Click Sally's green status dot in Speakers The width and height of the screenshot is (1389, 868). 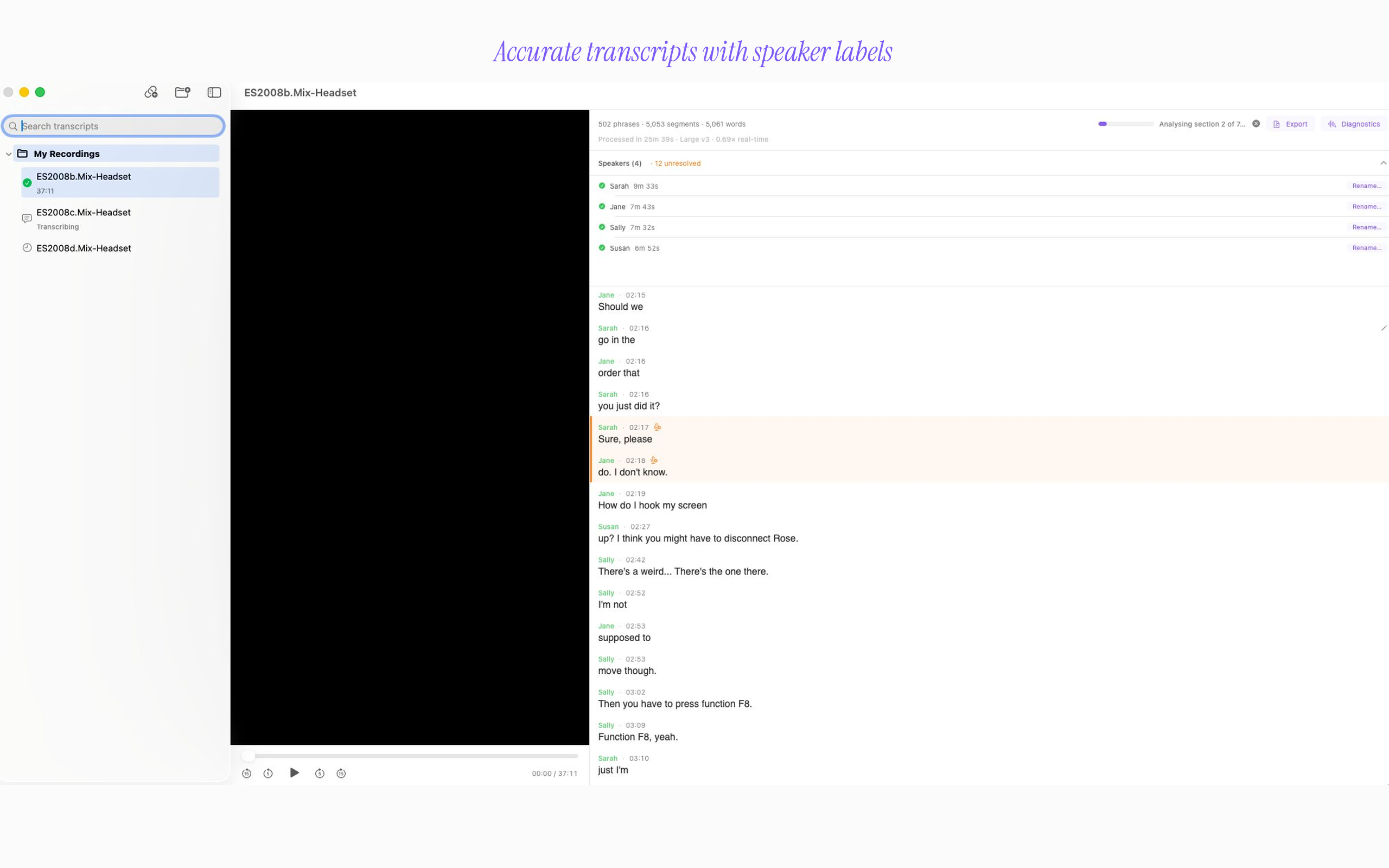pos(602,227)
